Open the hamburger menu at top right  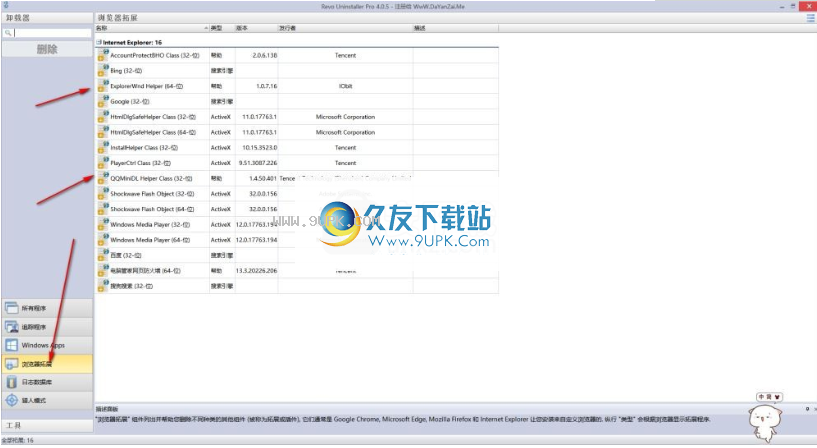(810, 18)
